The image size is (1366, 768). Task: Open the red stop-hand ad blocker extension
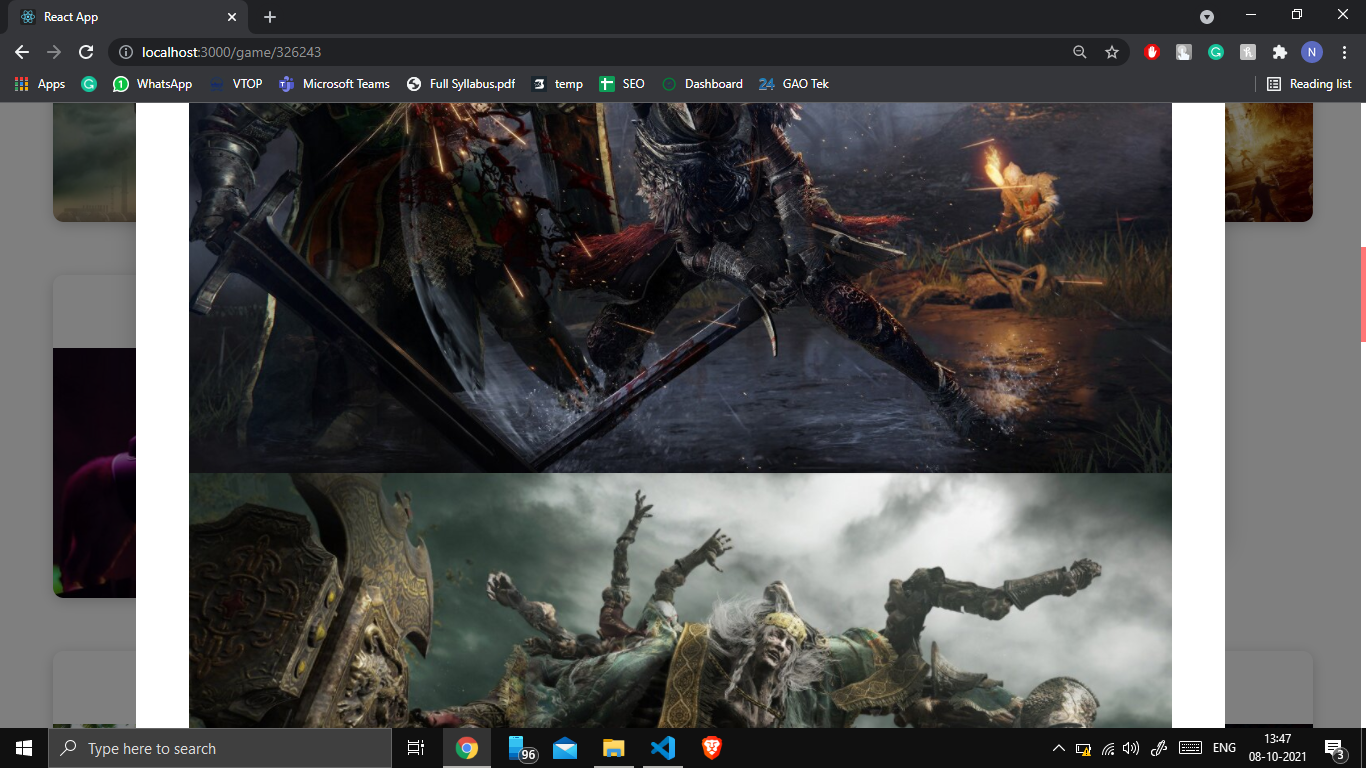[x=1152, y=52]
